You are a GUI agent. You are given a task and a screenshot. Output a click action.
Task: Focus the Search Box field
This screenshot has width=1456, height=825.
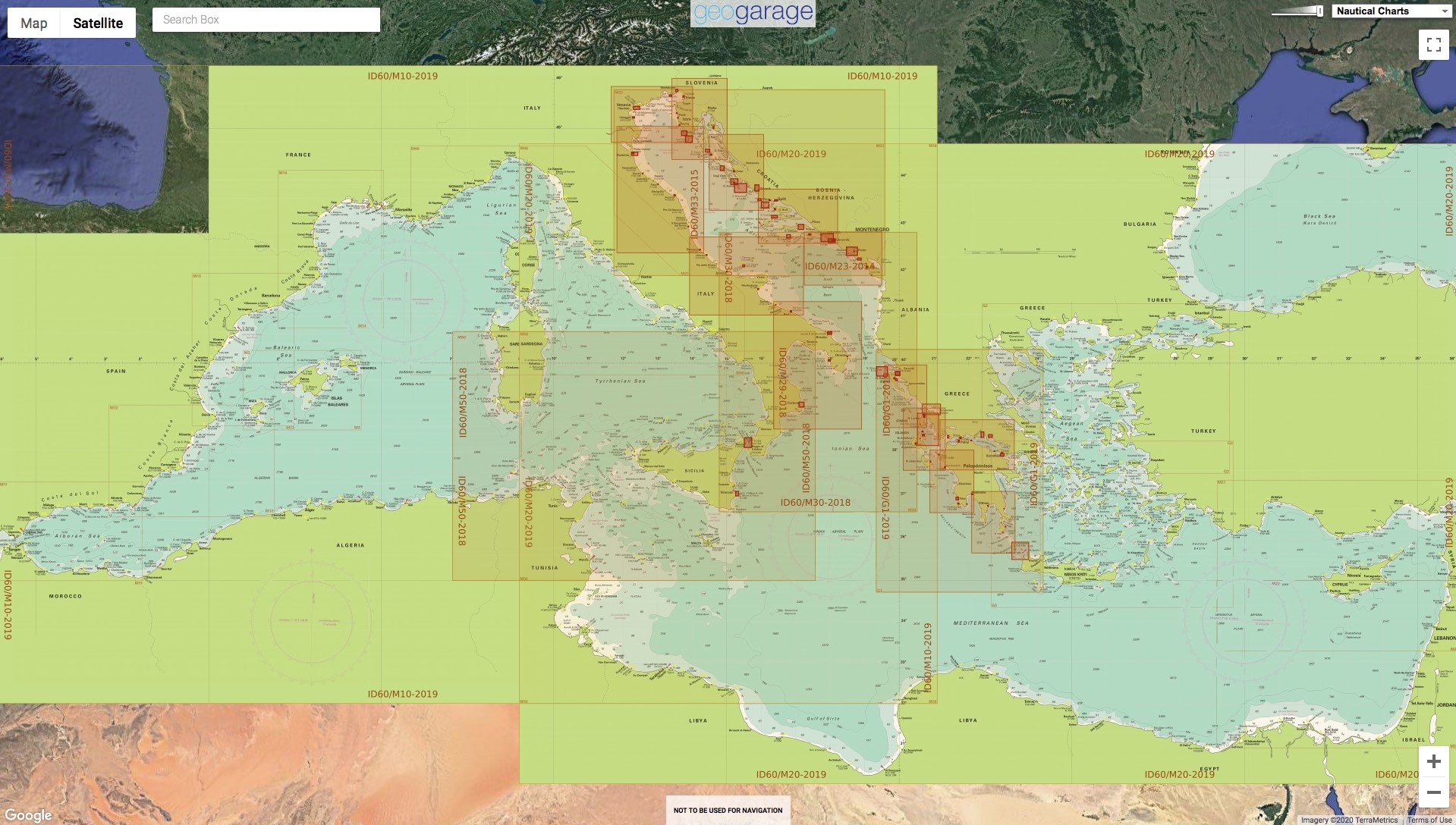point(266,20)
